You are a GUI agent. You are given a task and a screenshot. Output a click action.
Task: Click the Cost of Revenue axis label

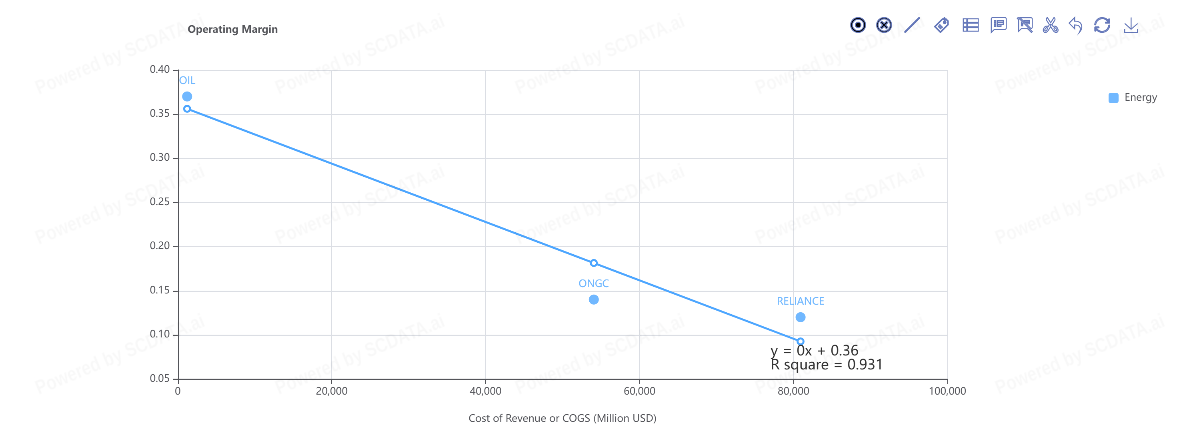click(x=562, y=418)
